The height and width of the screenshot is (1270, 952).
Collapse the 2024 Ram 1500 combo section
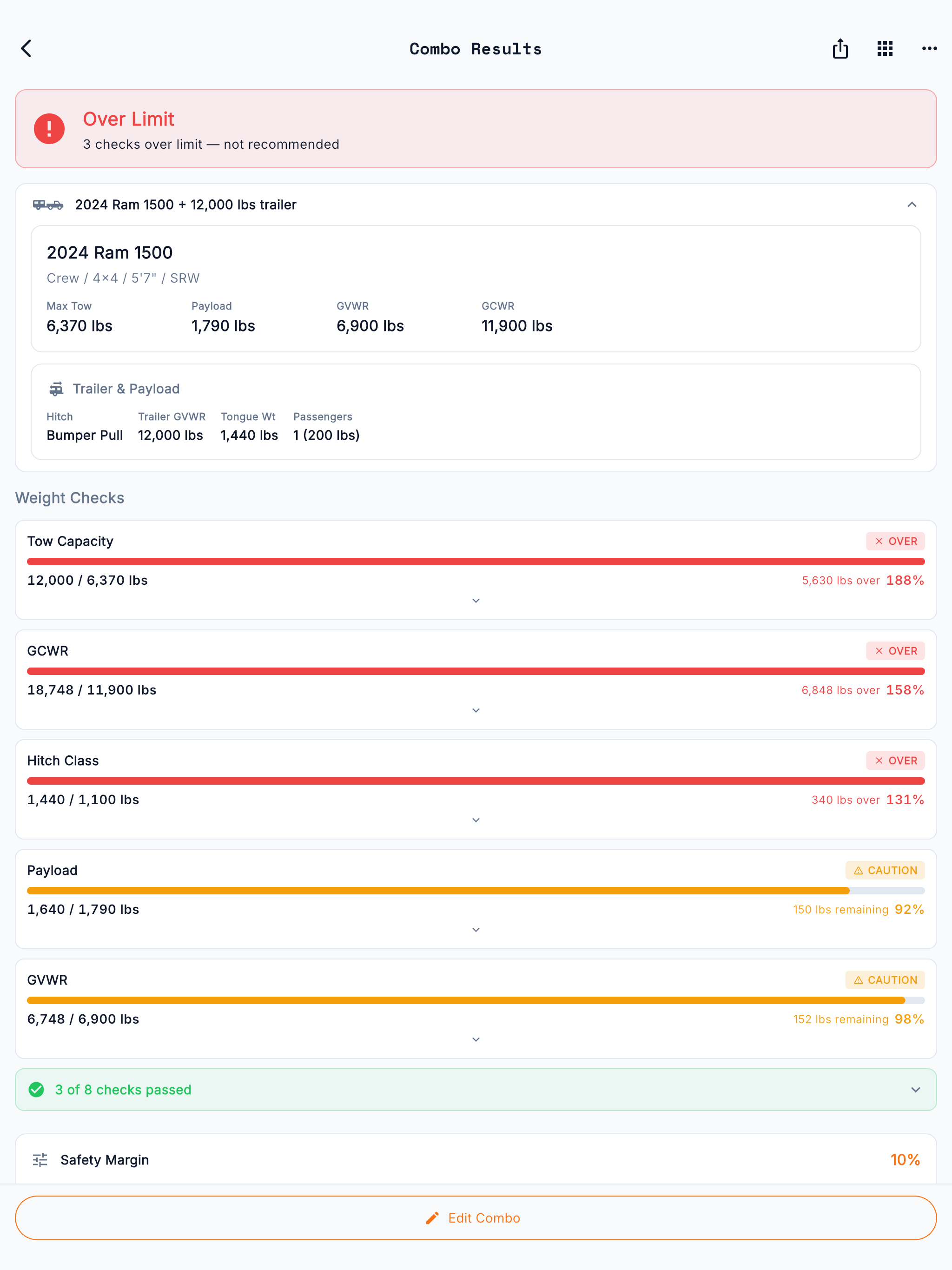tap(912, 205)
